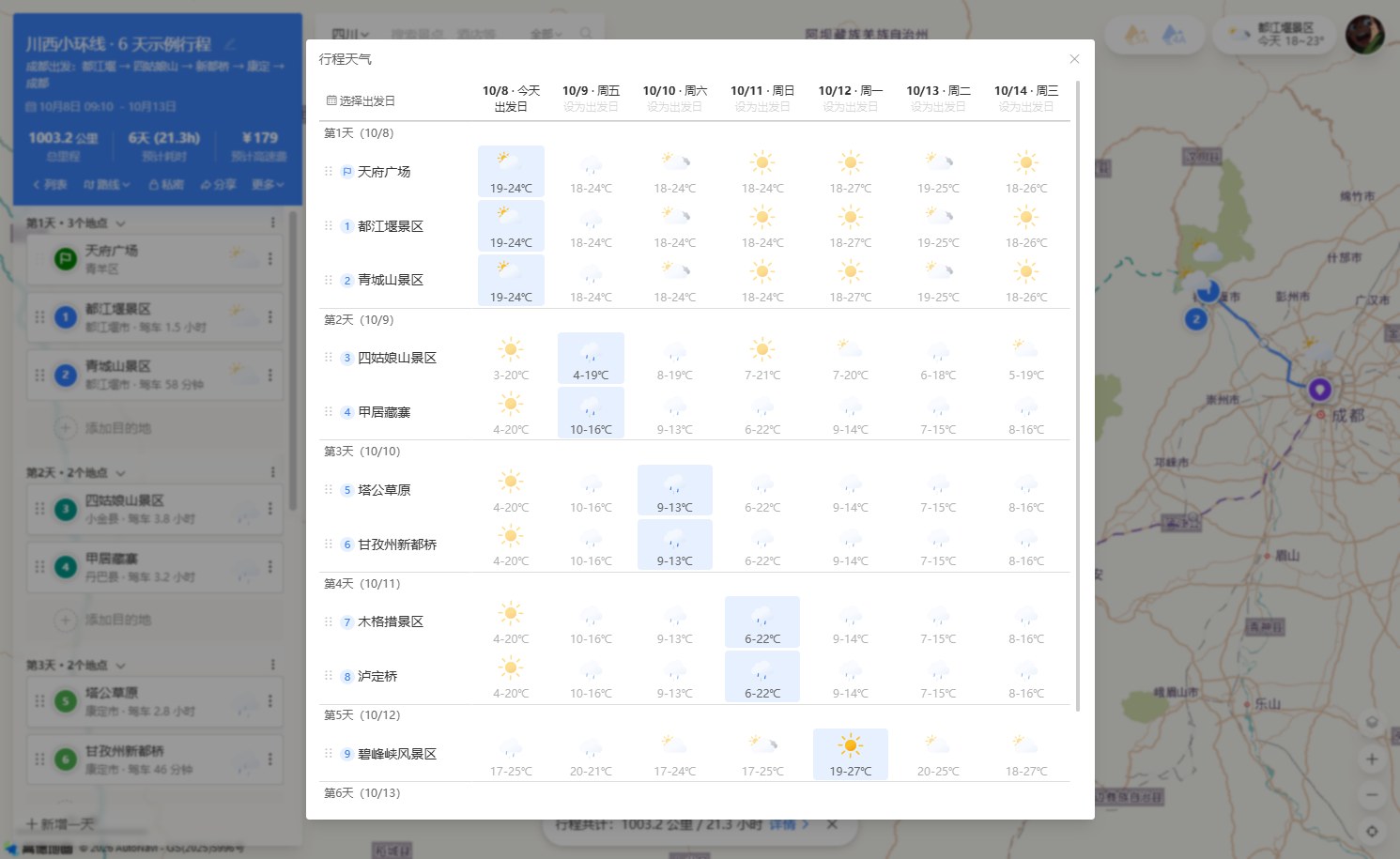Click the drag handle beside 天府广场 weather row

(328, 172)
